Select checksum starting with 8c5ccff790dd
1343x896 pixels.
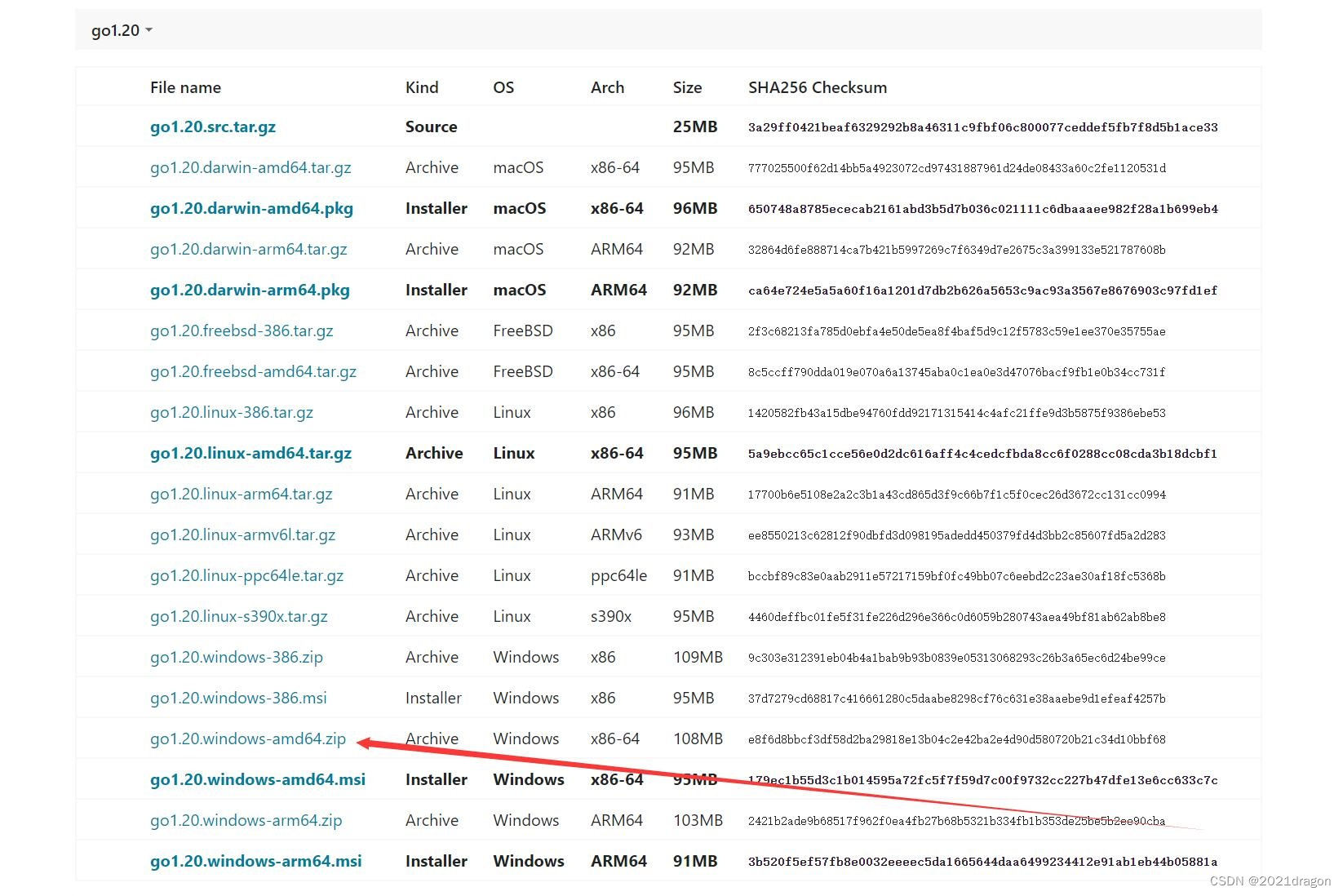(957, 372)
